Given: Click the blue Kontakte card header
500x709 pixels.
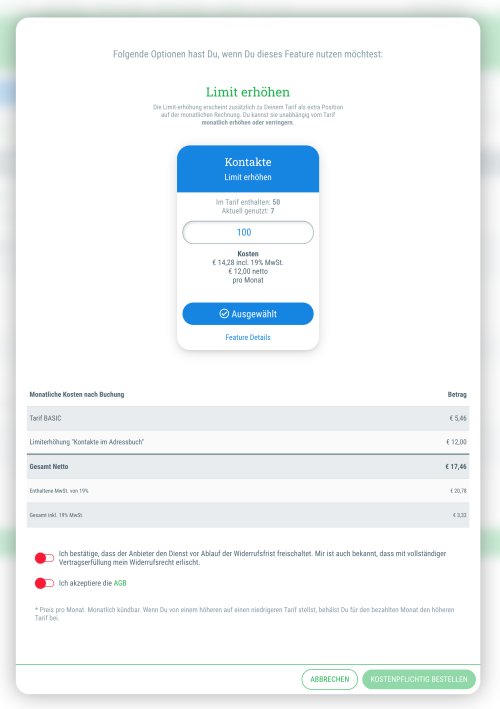Looking at the screenshot, I should 248,169.
